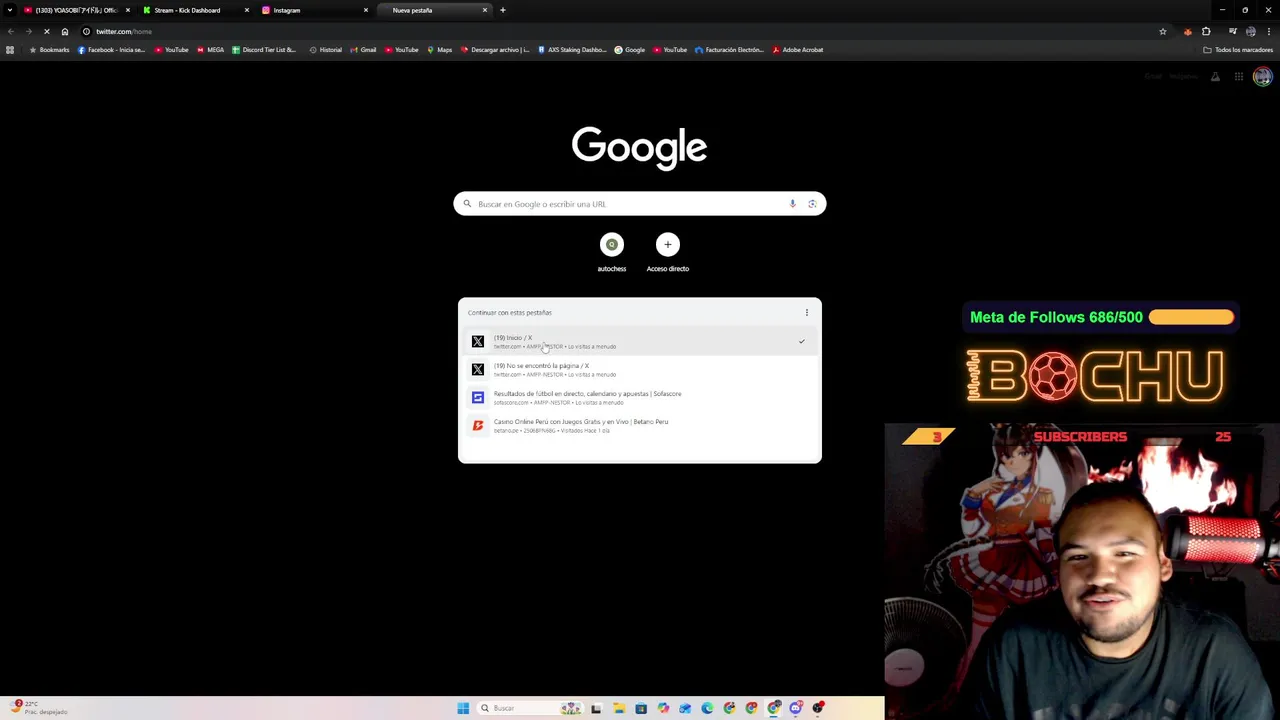Open OBS Studio from taskbar
This screenshot has height=720, width=1280.
[818, 708]
